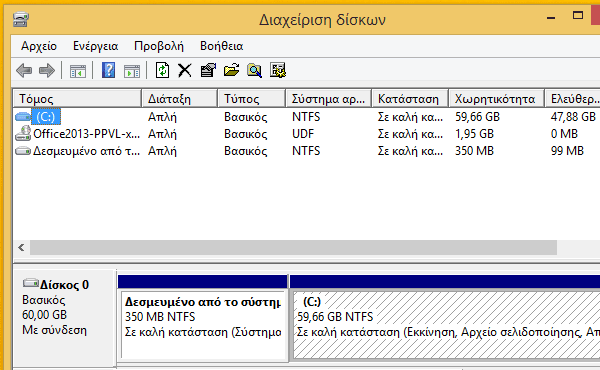Toggle the console tree pane icon
The height and width of the screenshot is (370, 600).
pyautogui.click(x=78, y=71)
